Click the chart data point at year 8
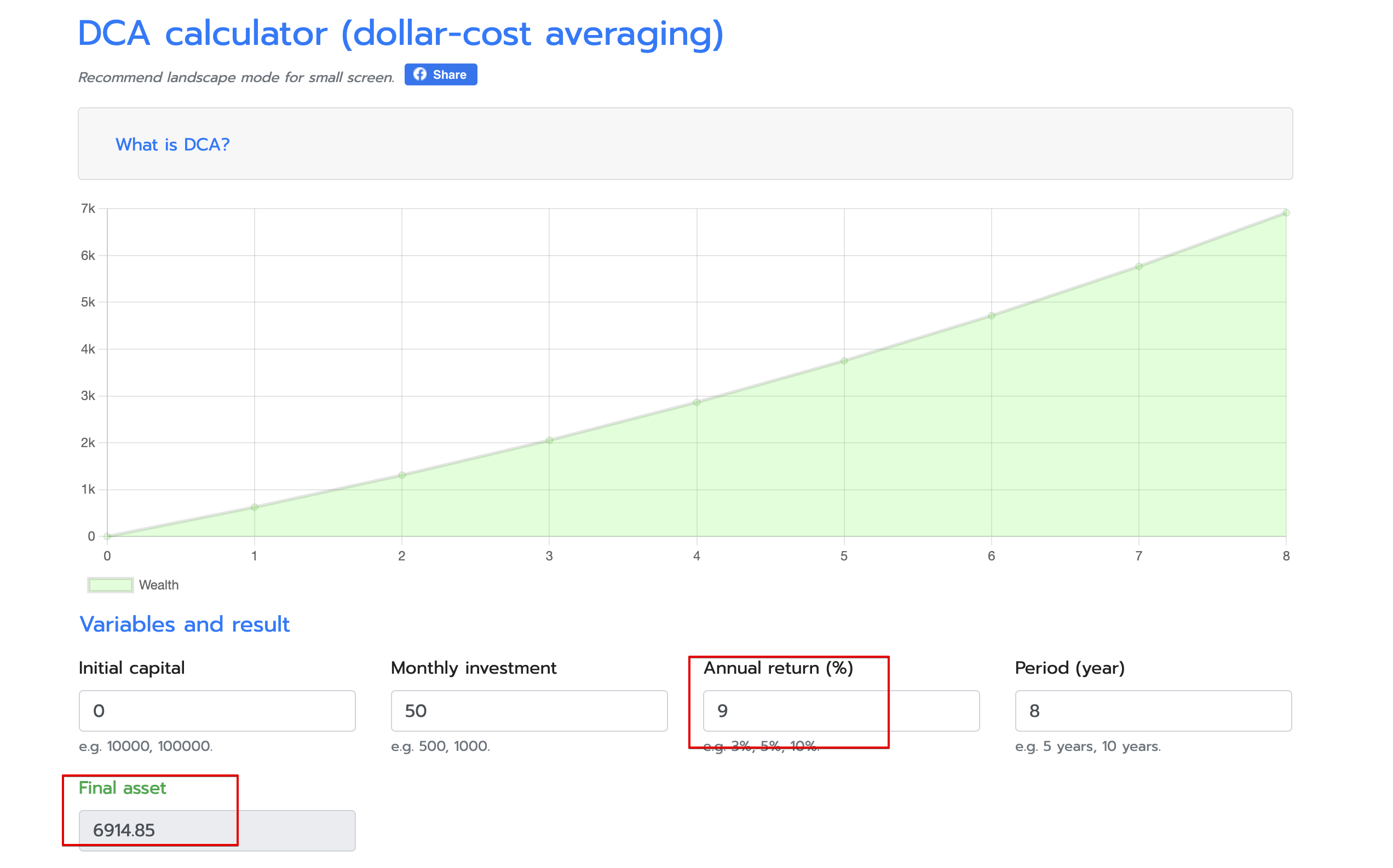The width and height of the screenshot is (1393, 868). 1286,213
